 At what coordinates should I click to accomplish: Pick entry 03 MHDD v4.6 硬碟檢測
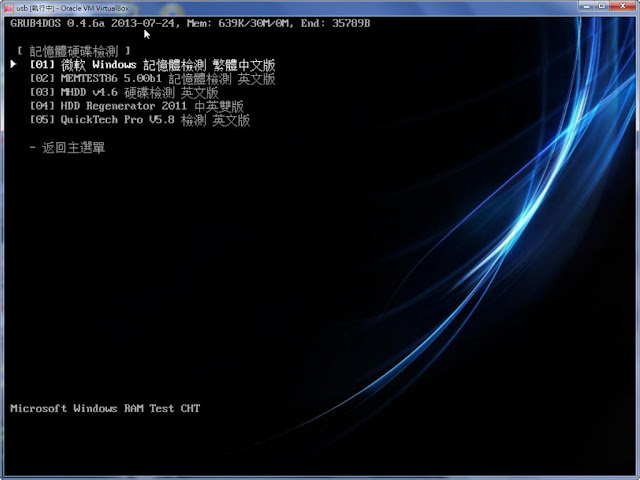(124, 93)
